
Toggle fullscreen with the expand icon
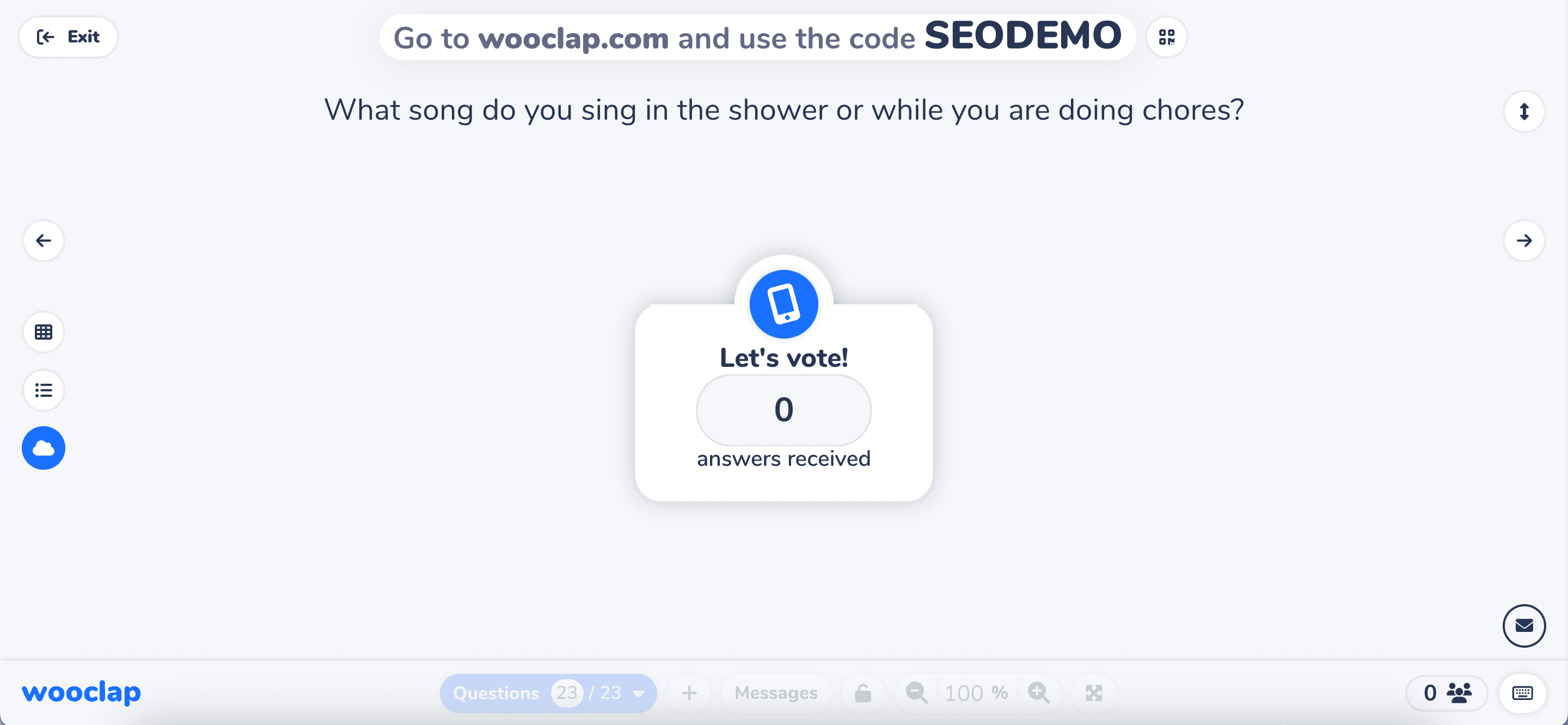coord(1093,693)
